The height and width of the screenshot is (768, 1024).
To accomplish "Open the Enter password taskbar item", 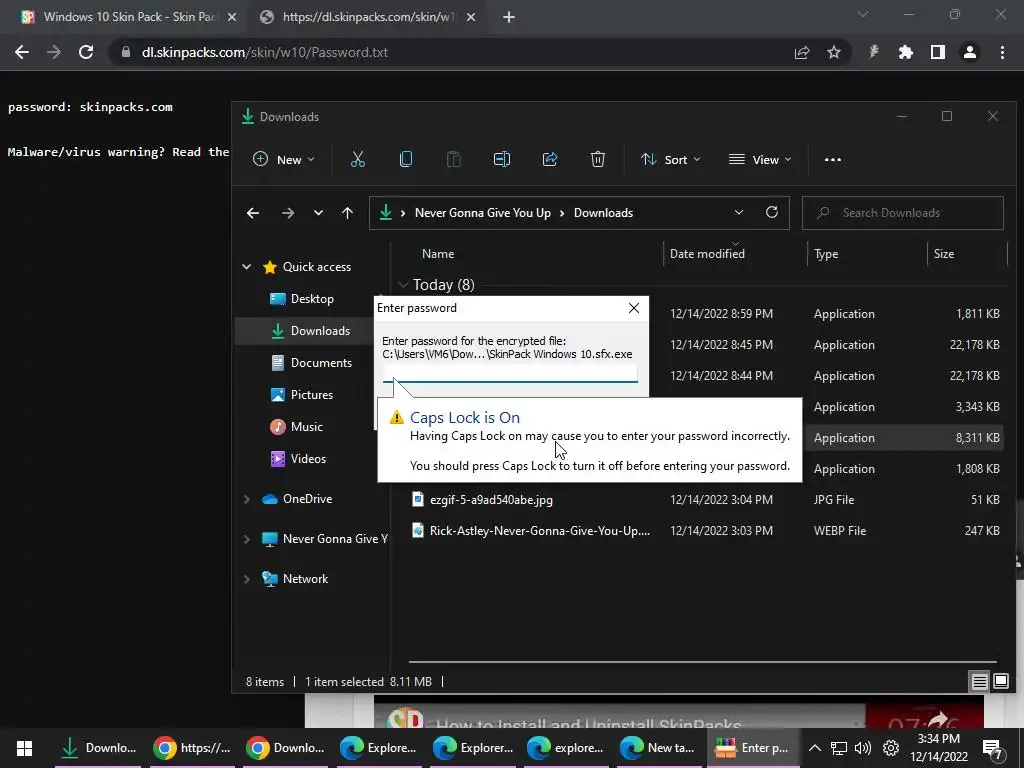I will point(753,748).
